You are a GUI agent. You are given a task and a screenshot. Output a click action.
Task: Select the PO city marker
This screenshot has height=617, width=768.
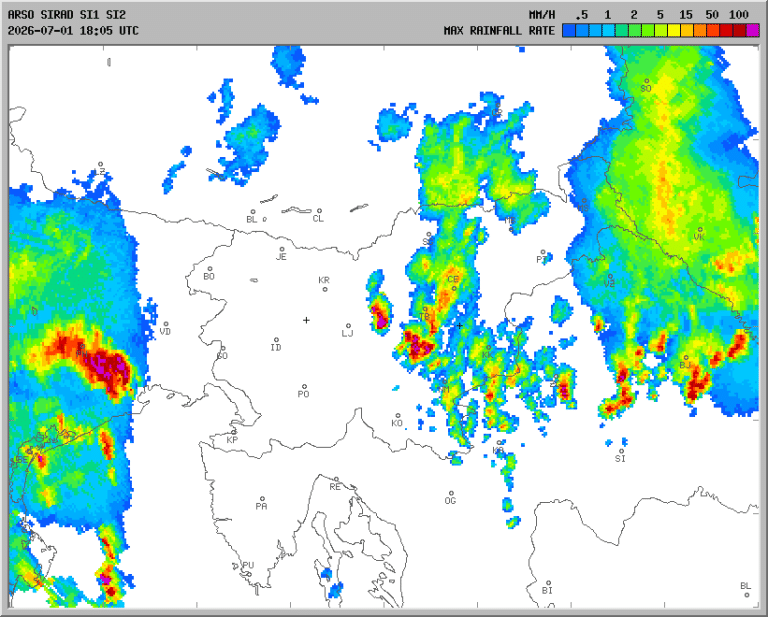(x=304, y=386)
